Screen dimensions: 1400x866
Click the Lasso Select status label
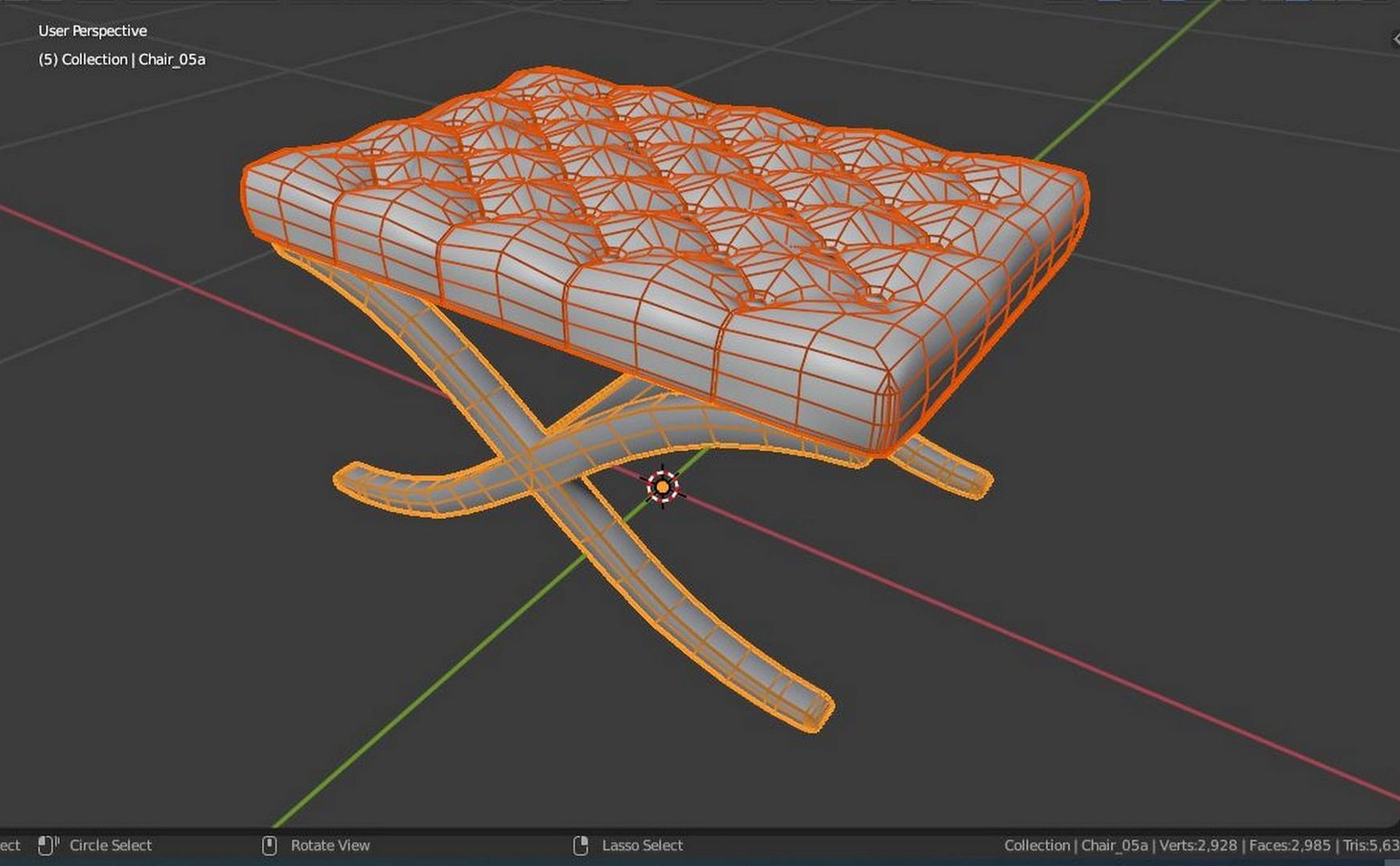642,845
